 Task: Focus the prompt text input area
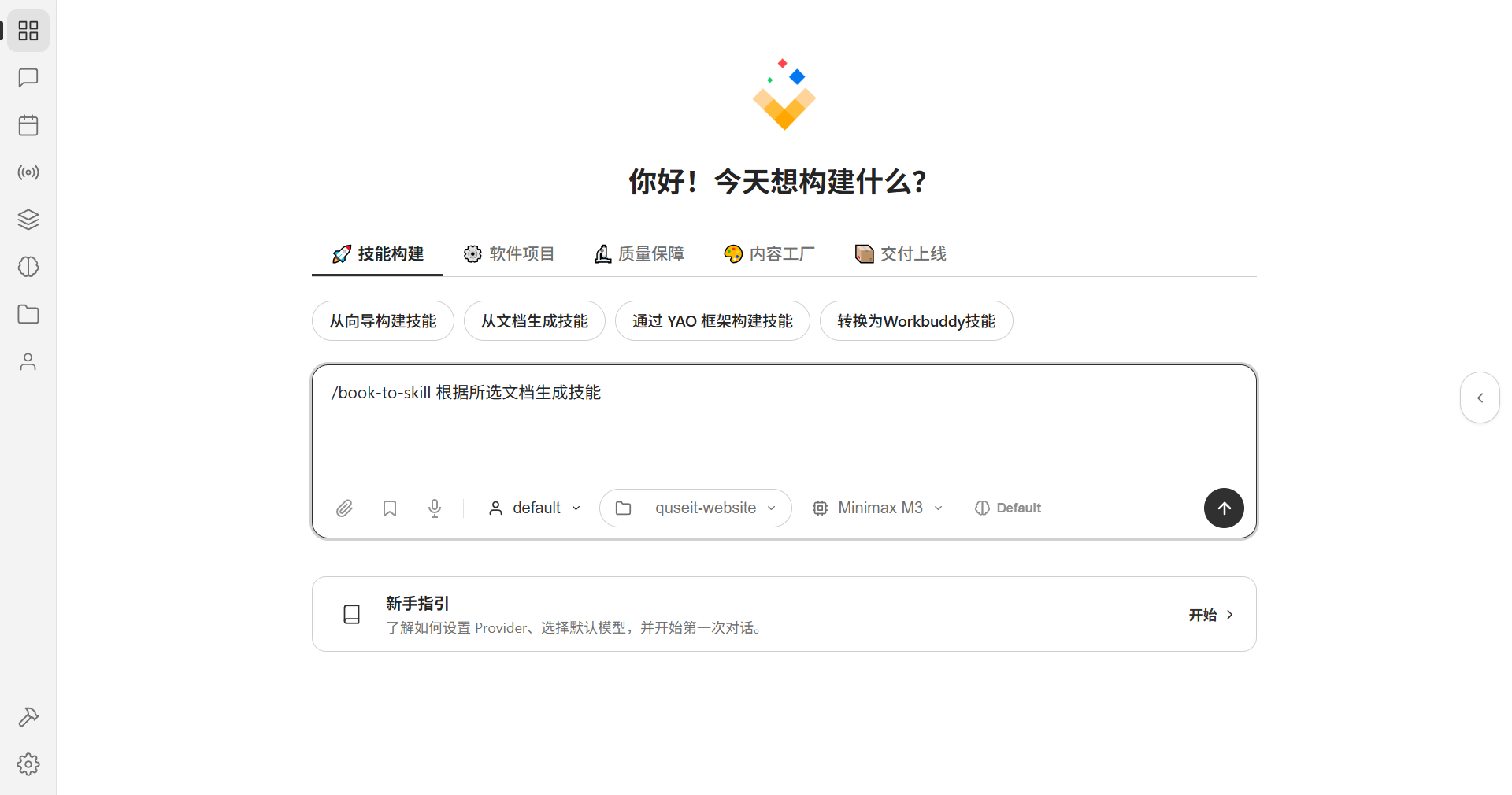[x=784, y=425]
